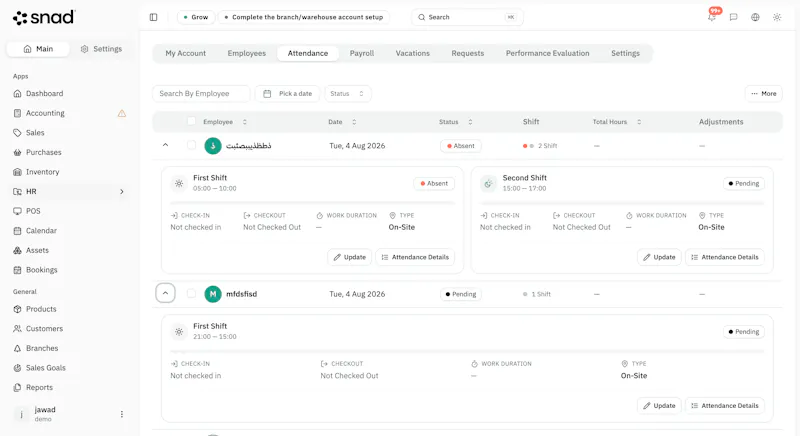Click the Pending status badge in mfdsfisd row
The width and height of the screenshot is (800, 436).
[x=461, y=294]
